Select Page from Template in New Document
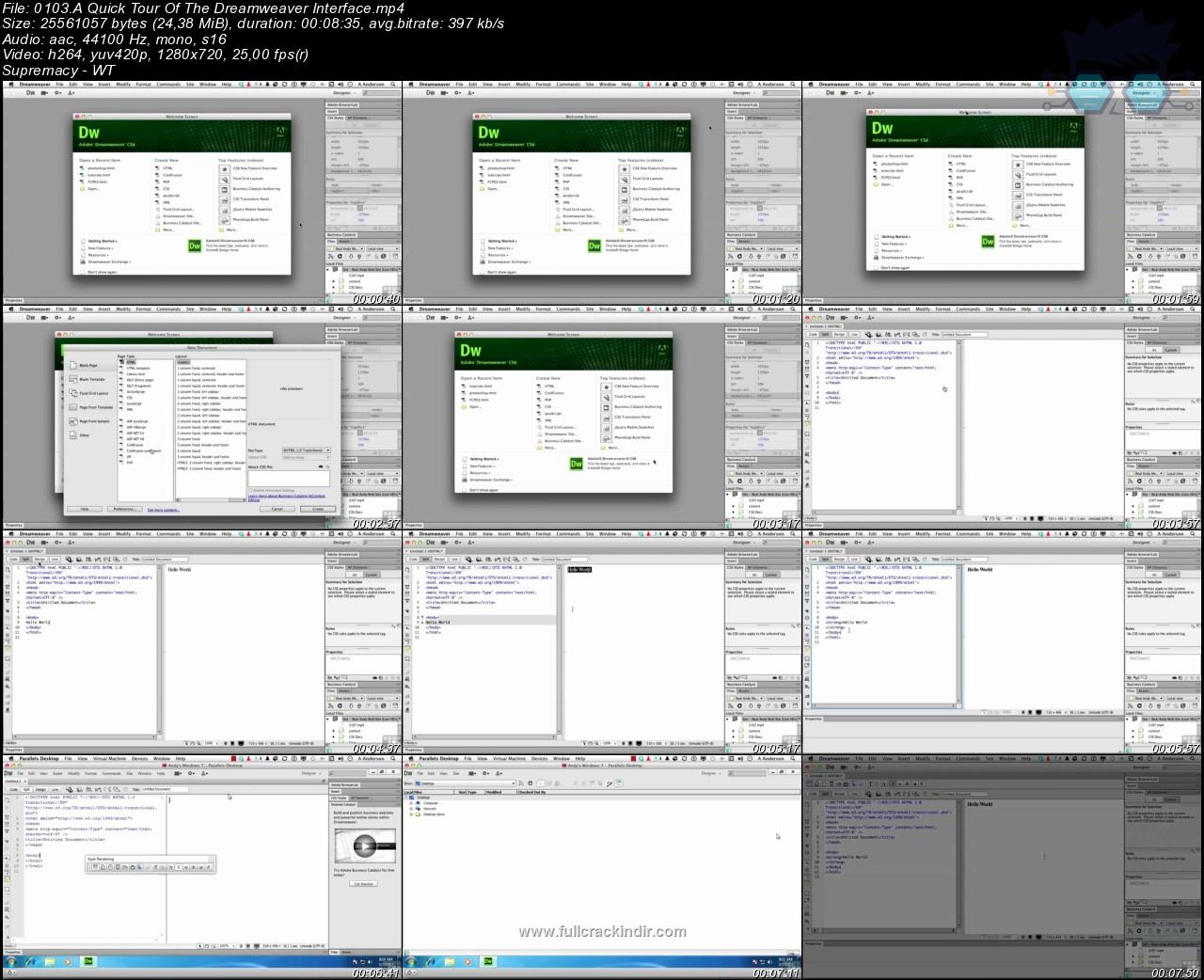 89,407
